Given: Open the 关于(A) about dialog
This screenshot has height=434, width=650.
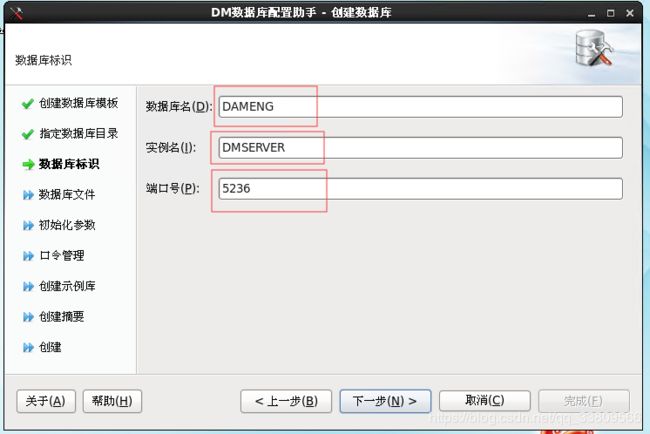Looking at the screenshot, I should pyautogui.click(x=46, y=401).
